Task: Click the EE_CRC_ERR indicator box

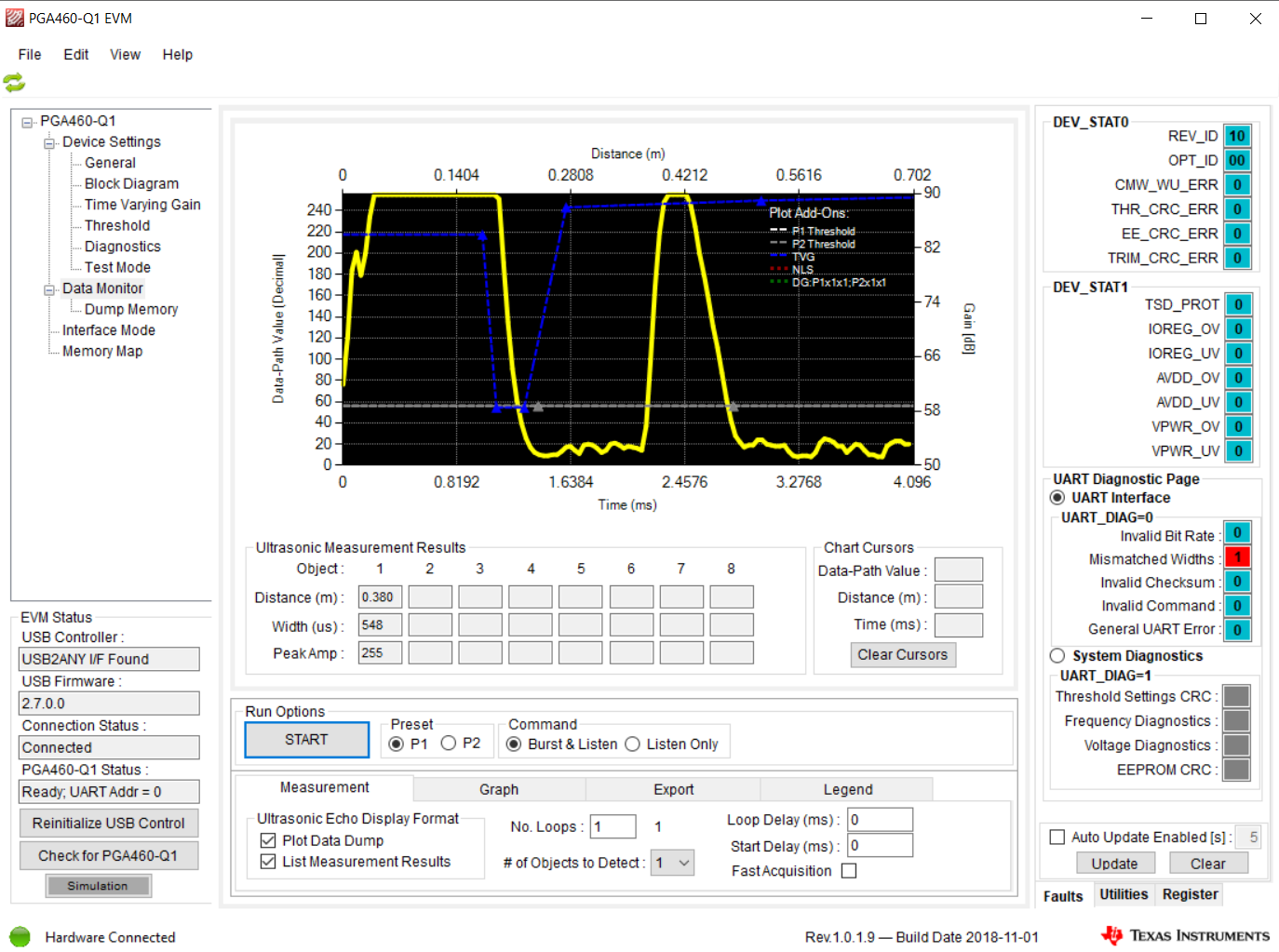Action: pyautogui.click(x=1237, y=234)
